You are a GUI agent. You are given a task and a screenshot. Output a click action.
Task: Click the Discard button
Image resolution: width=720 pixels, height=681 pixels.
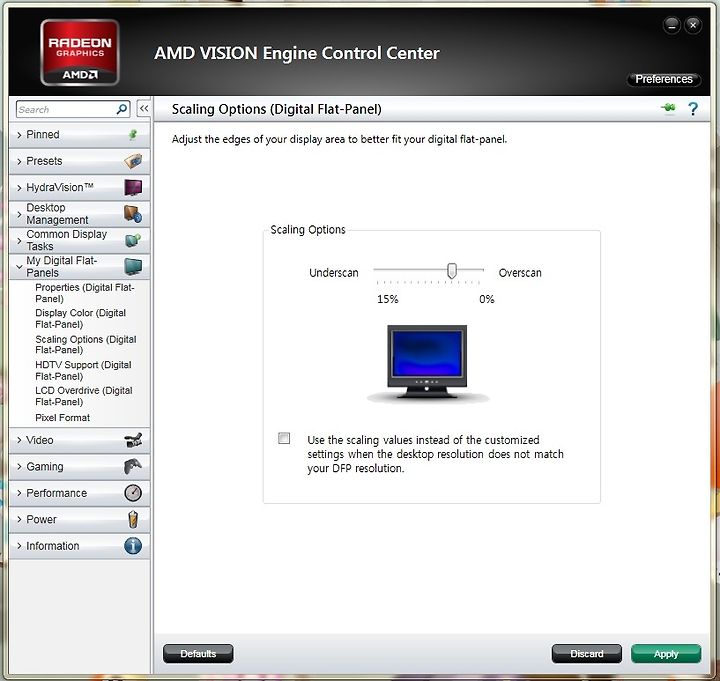pos(586,653)
